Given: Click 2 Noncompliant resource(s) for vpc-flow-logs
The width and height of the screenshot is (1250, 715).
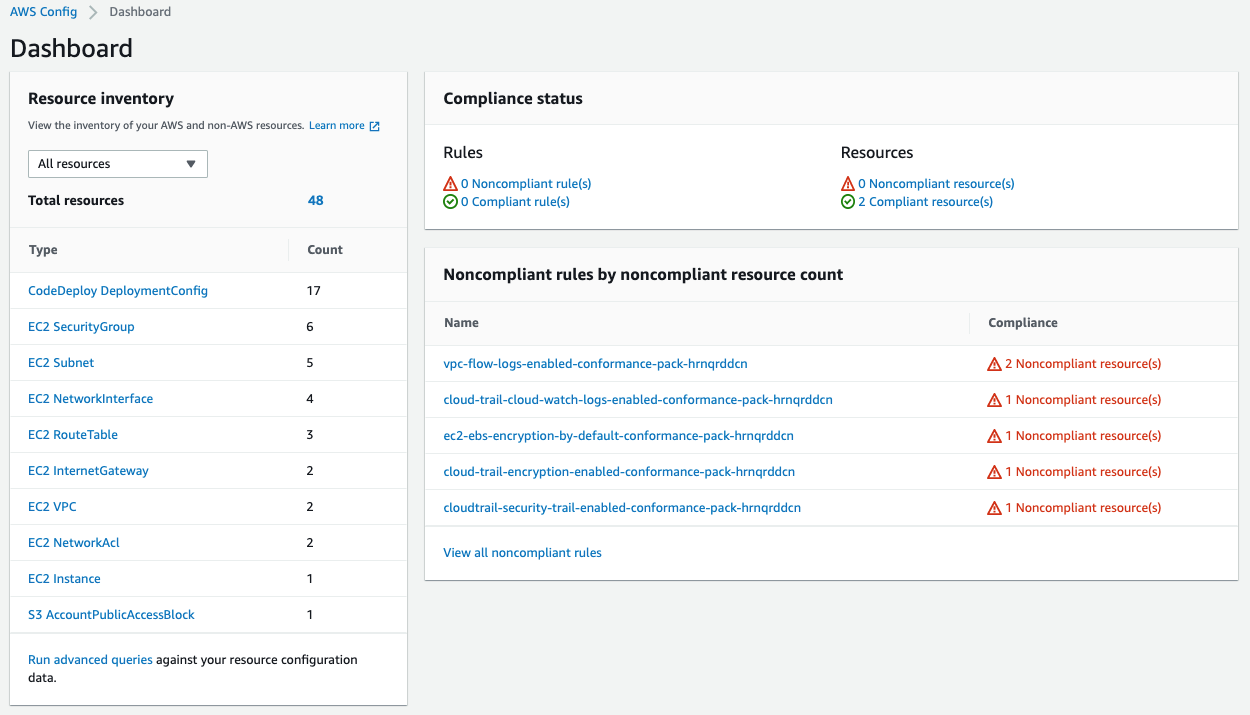Looking at the screenshot, I should point(1083,364).
